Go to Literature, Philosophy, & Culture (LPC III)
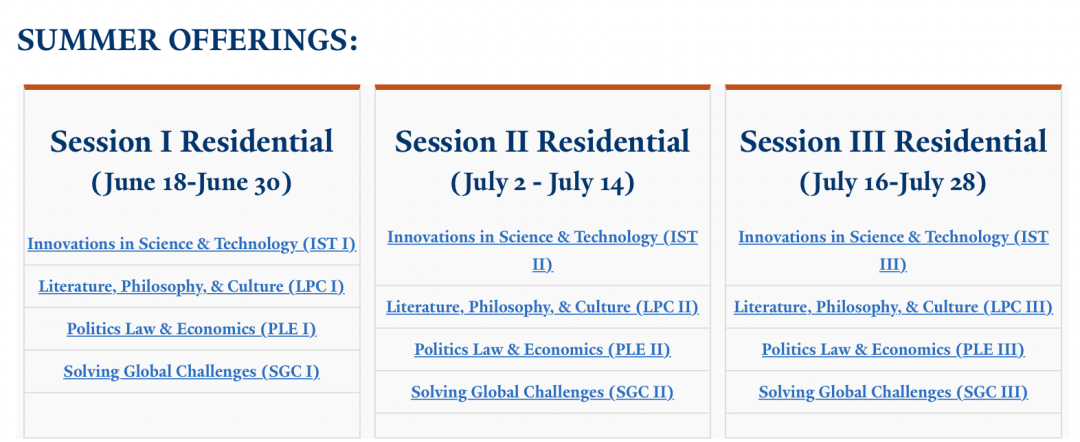The image size is (1080, 442). tap(893, 307)
